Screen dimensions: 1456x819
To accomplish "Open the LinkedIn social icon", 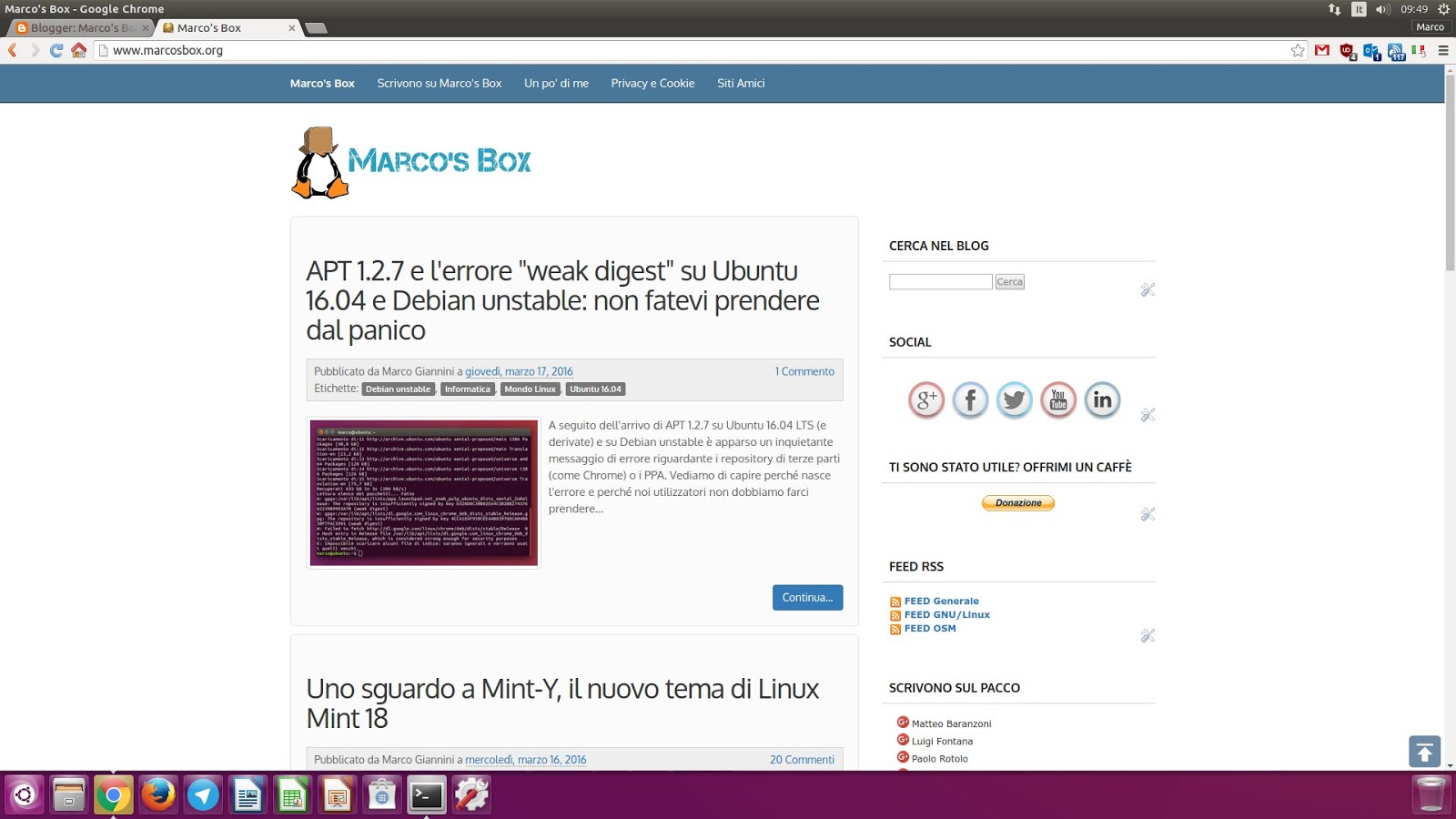I will click(1102, 399).
